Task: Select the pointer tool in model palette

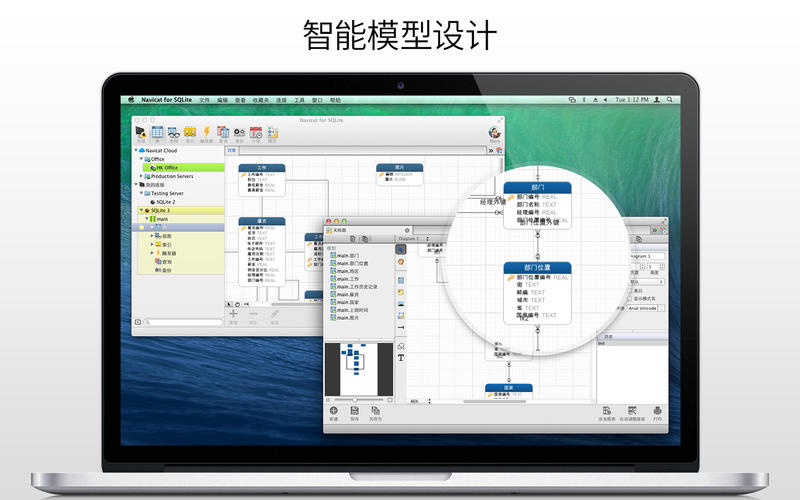Action: 401,249
